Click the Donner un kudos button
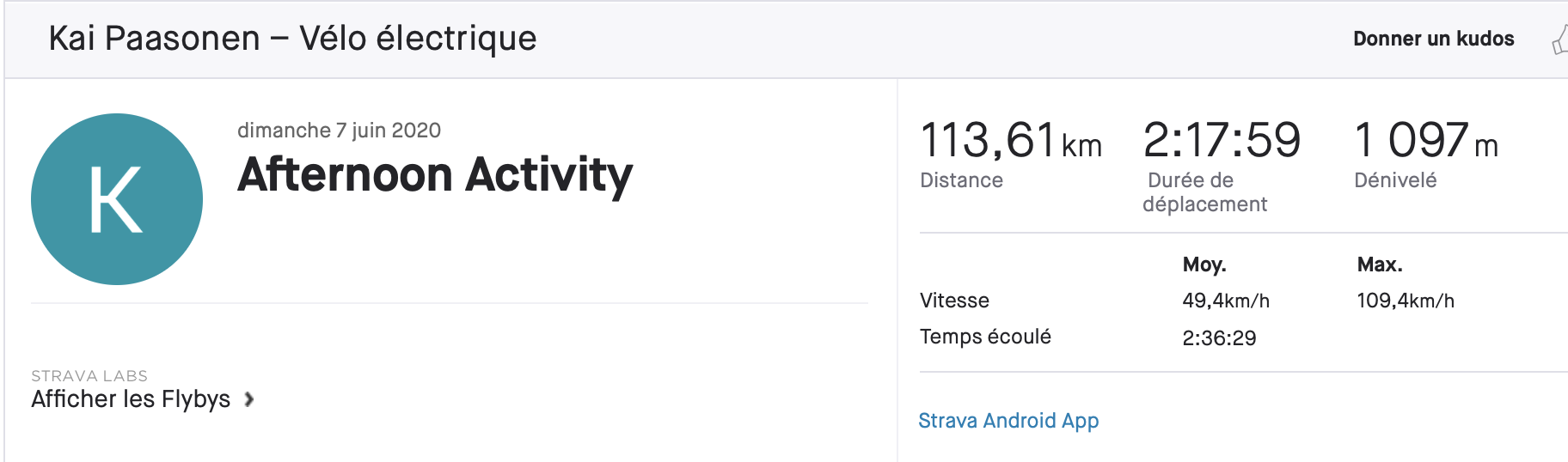 (1434, 39)
